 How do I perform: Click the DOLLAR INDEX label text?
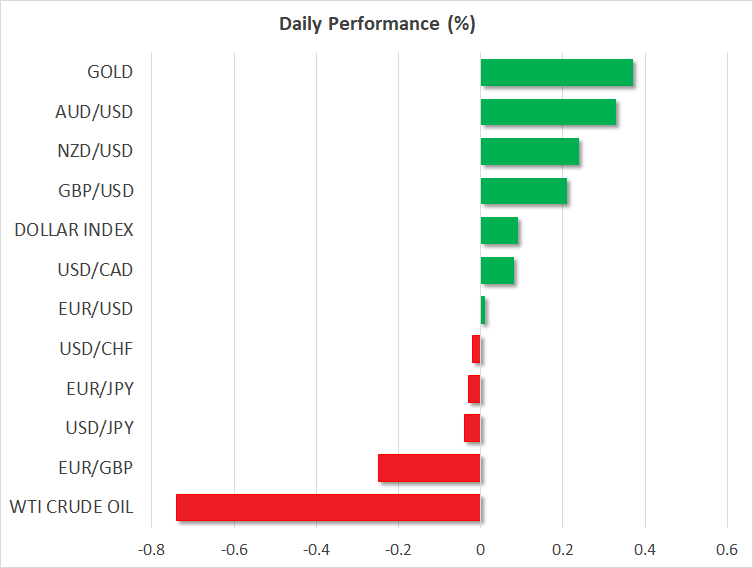tap(74, 231)
